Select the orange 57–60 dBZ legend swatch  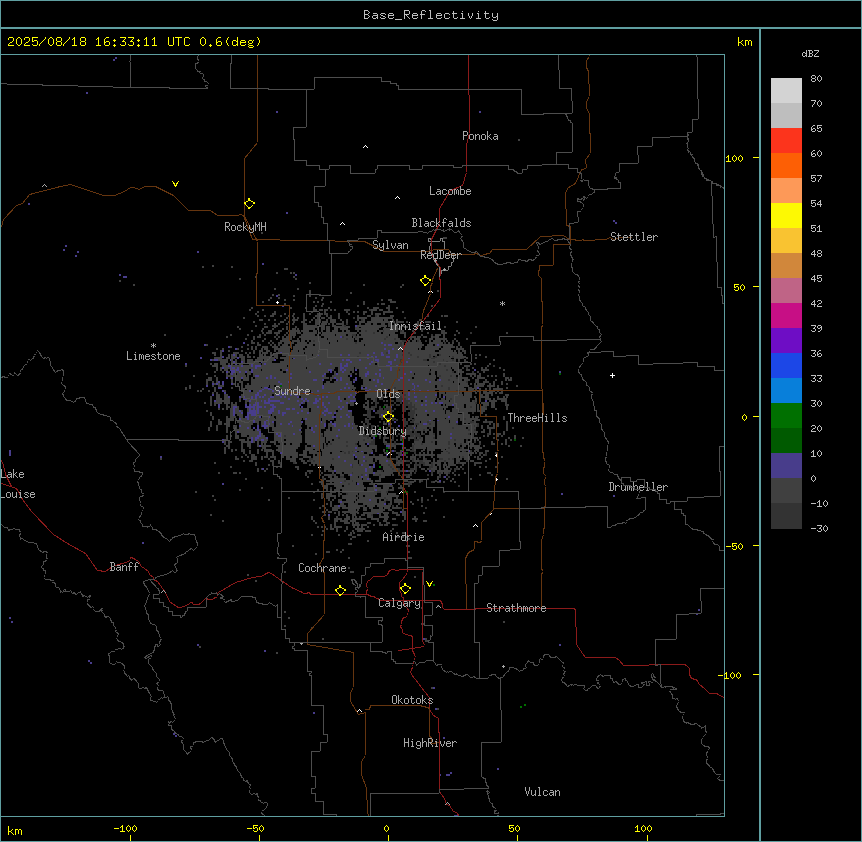[x=786, y=165]
